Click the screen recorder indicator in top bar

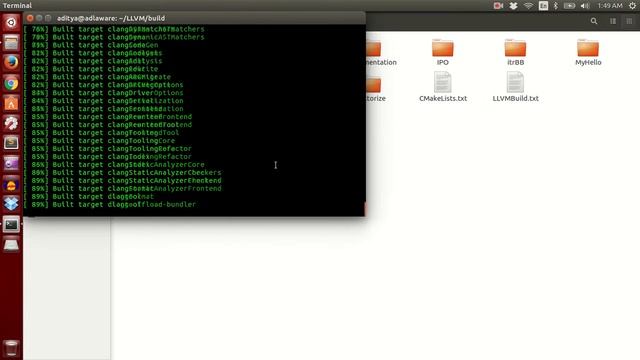coord(498,6)
